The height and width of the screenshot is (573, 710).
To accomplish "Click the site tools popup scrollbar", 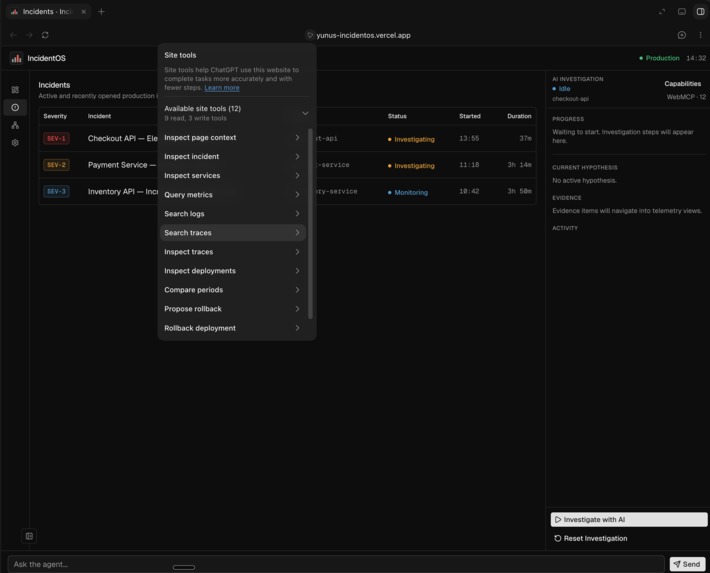I will coord(310,224).
